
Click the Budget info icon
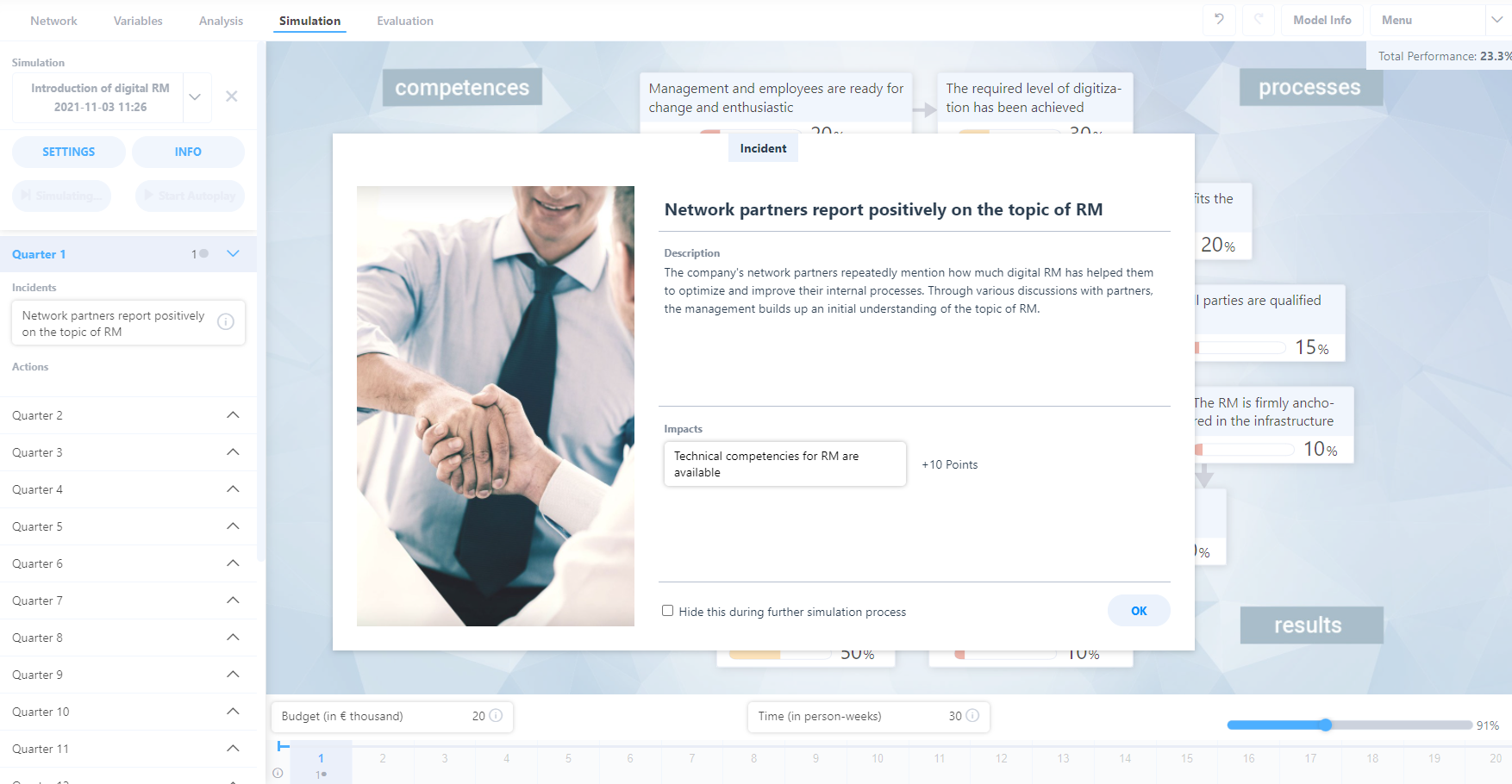tap(497, 716)
